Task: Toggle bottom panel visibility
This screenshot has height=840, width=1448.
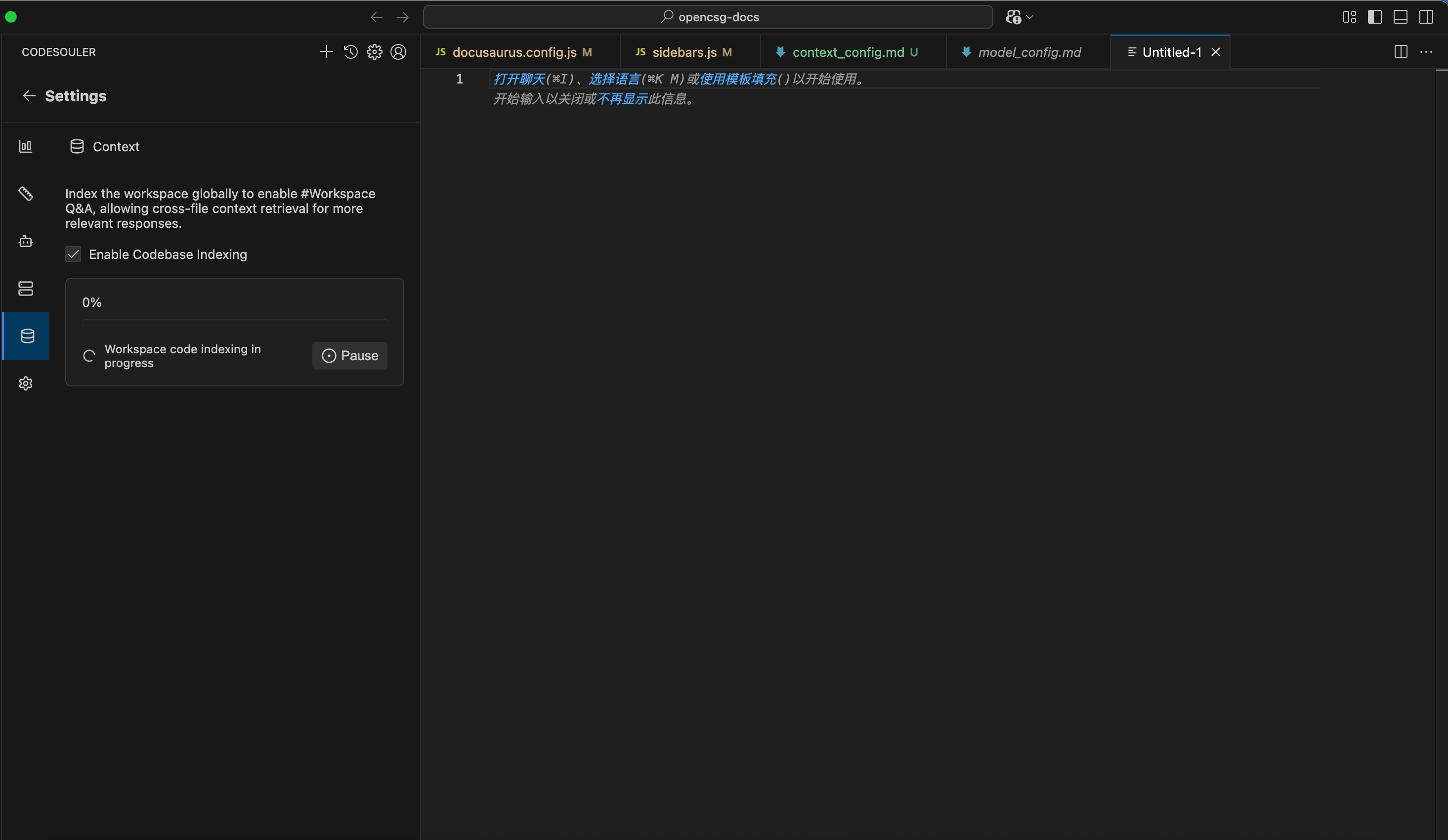Action: [1400, 17]
